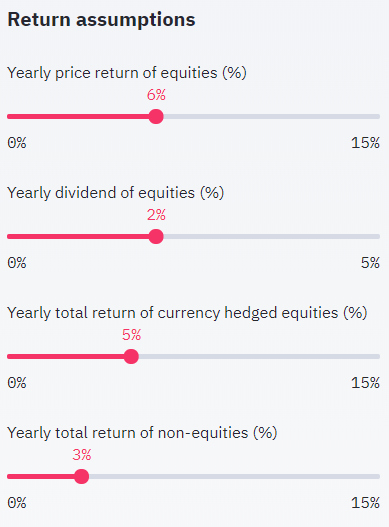Click the 6% value label above price slider
This screenshot has width=389, height=527.
pyautogui.click(x=156, y=95)
